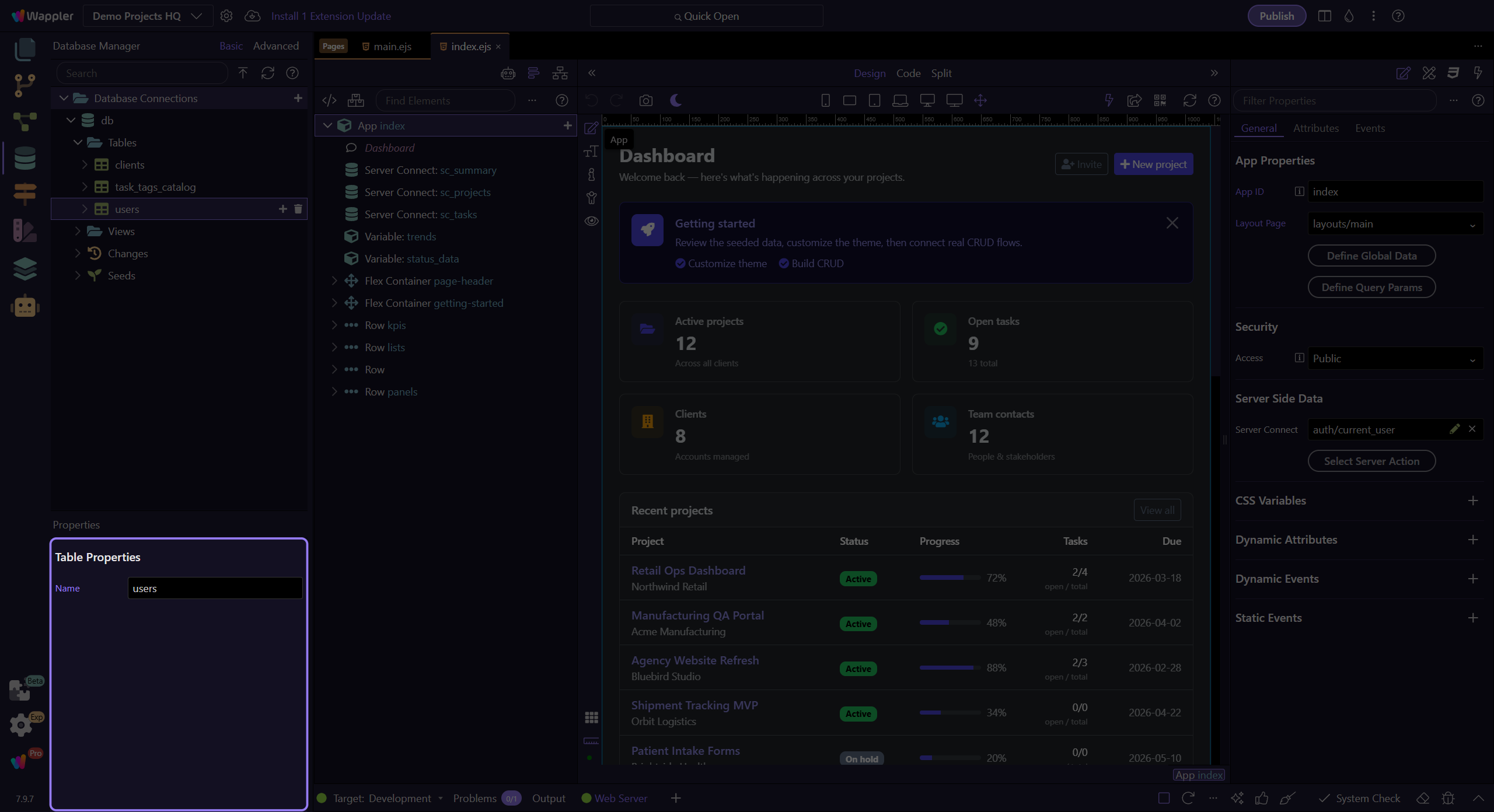The height and width of the screenshot is (812, 1494).
Task: Open the Attributes properties tab
Action: (x=1316, y=128)
